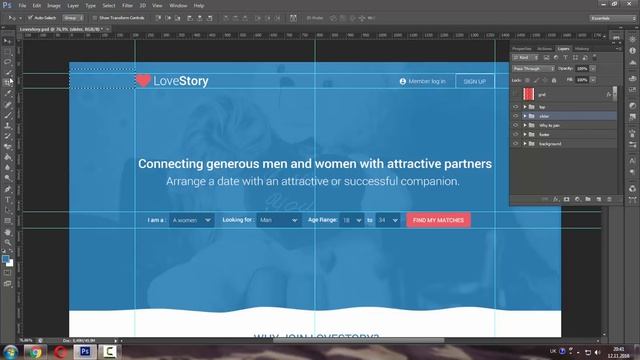Filter layers by type (T) icon

[x=565, y=58]
